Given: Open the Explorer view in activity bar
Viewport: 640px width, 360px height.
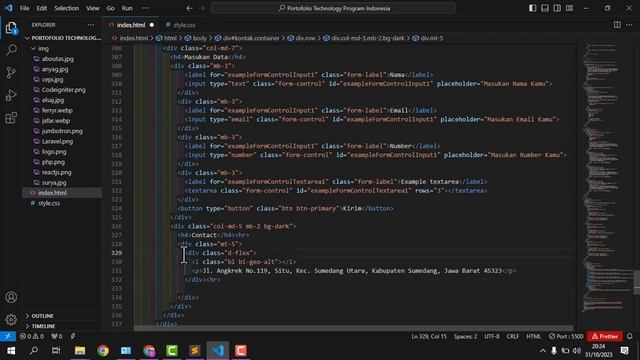Looking at the screenshot, I should [x=11, y=28].
